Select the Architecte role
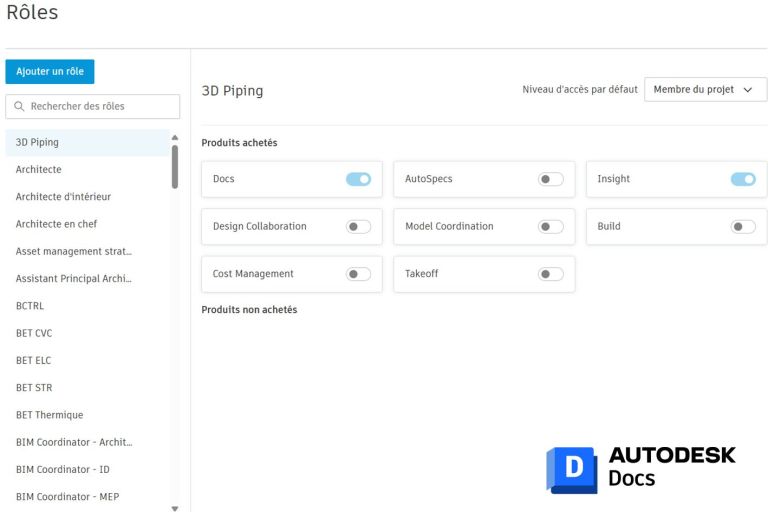Viewport: 768px width, 512px height. (88, 170)
